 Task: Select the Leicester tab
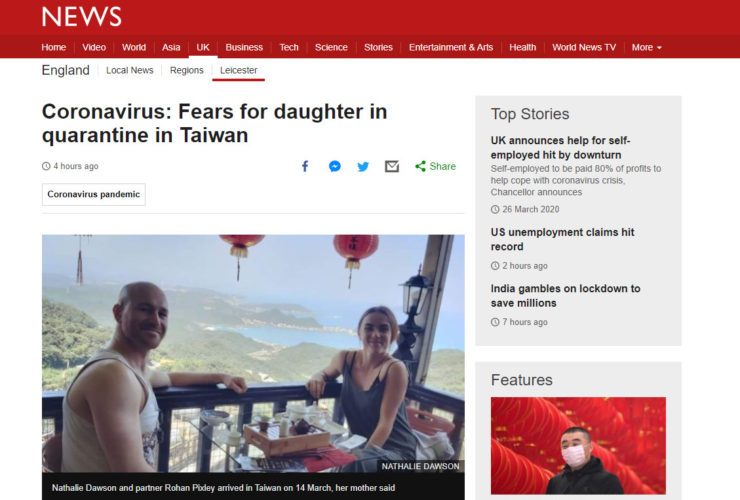[x=238, y=70]
